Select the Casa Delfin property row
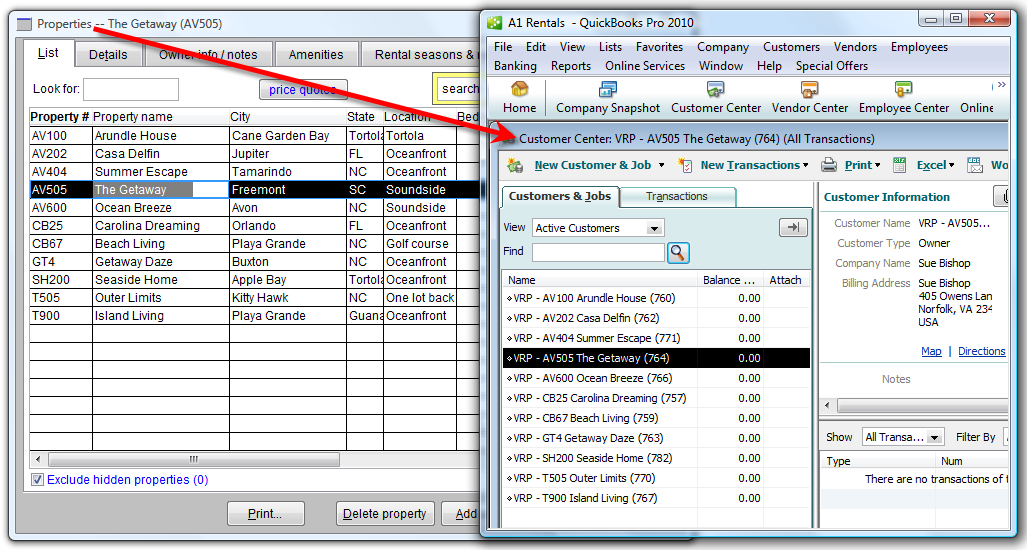Screen dimensions: 1027x550 (254, 154)
